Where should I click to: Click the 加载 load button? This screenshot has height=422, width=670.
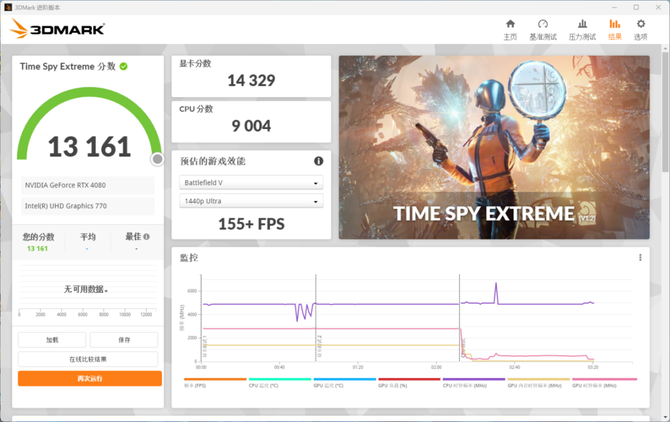coord(52,340)
